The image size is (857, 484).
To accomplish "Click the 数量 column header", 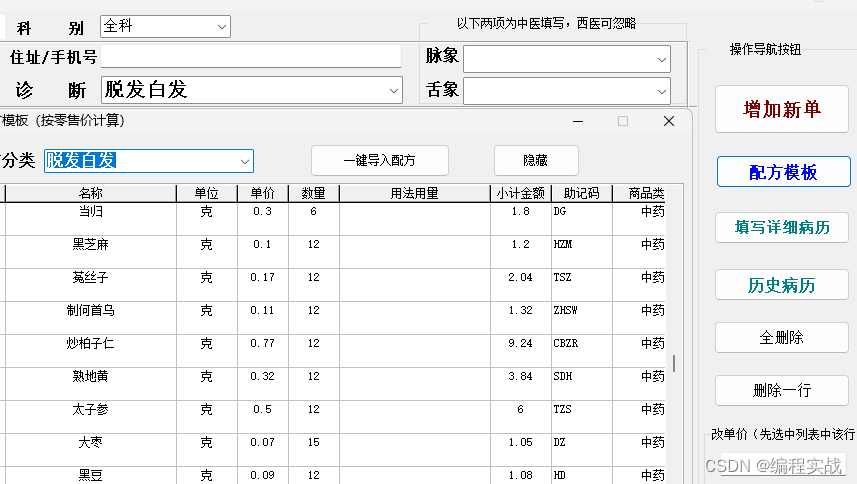I will [x=313, y=193].
